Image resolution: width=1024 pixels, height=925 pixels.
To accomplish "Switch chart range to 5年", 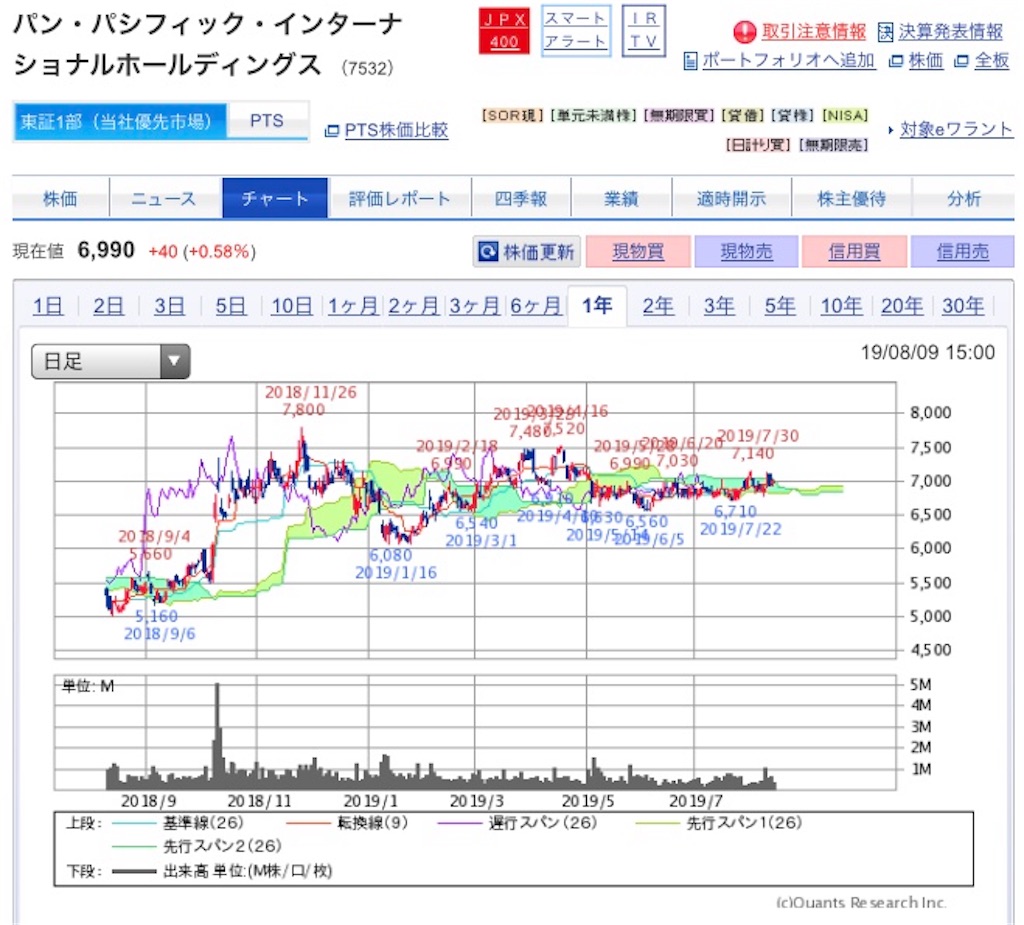I will [x=780, y=306].
